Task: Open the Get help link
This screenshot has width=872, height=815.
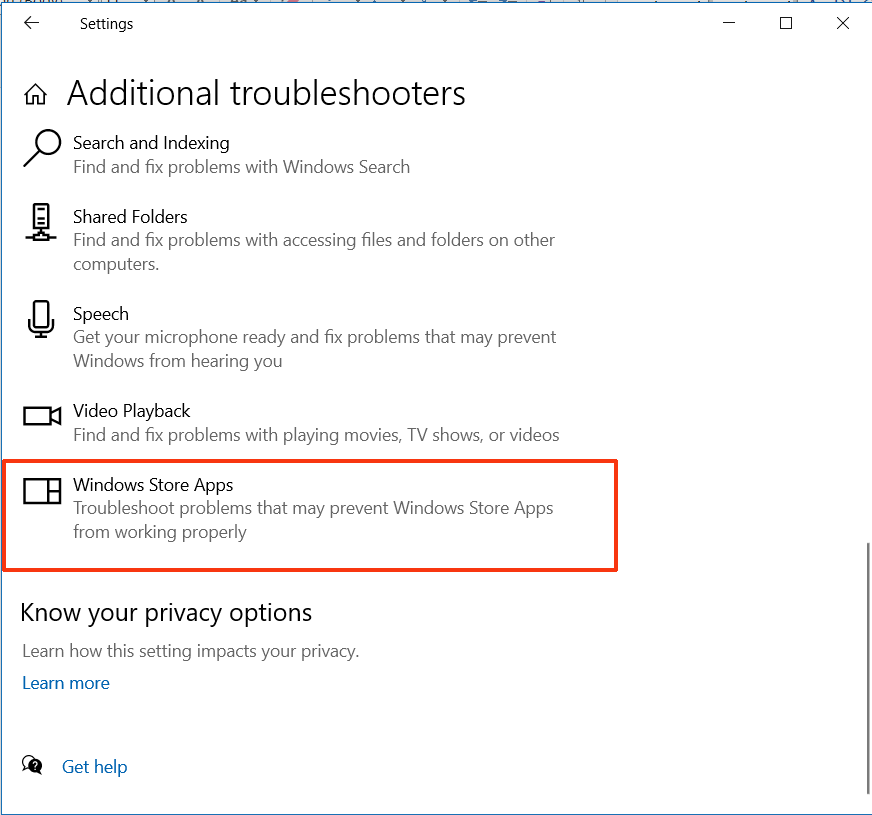Action: pos(95,767)
